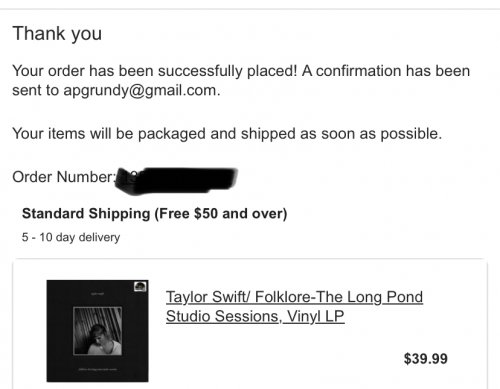This screenshot has width=500, height=389.
Task: Click the $39.99 price
Action: coord(425,359)
